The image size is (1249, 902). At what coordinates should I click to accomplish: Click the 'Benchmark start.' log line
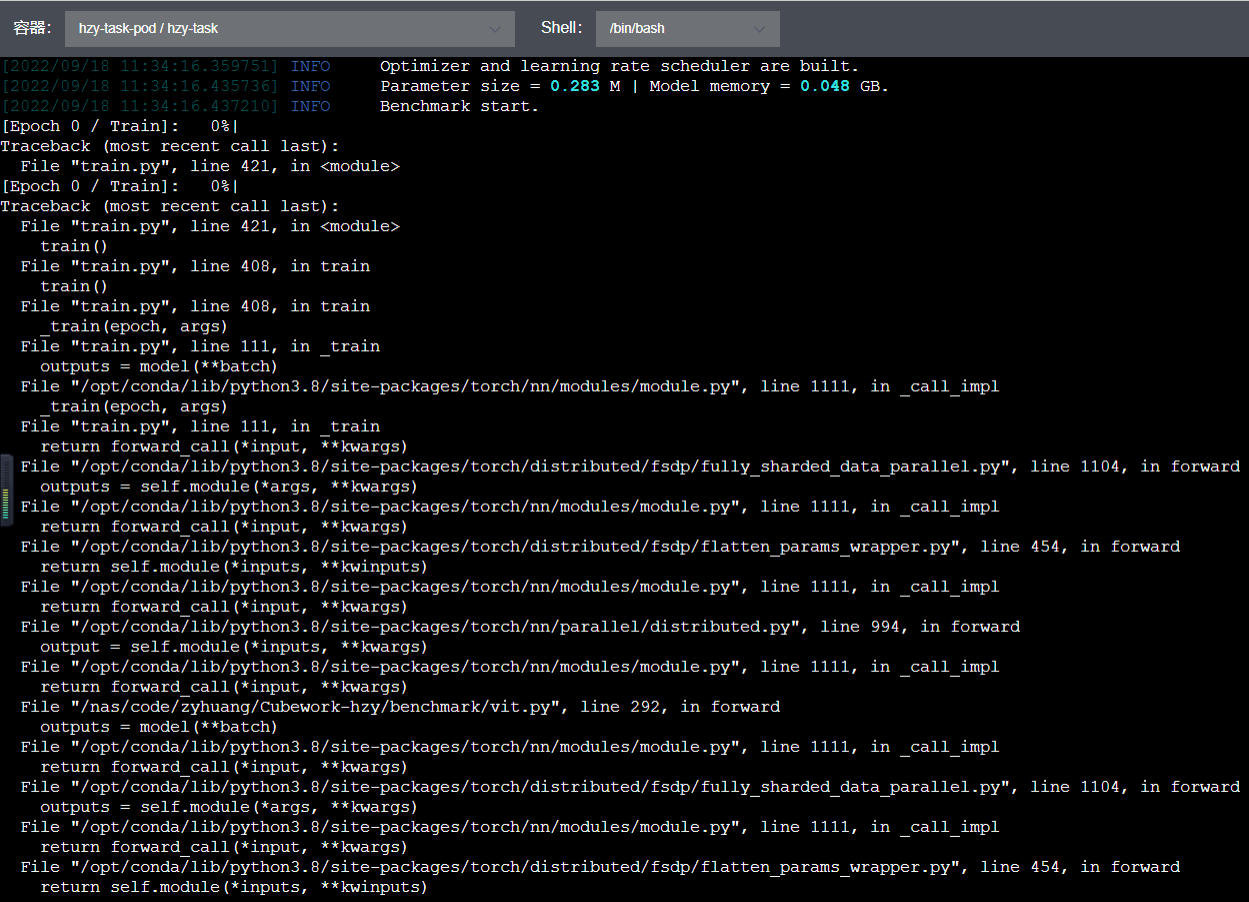459,106
